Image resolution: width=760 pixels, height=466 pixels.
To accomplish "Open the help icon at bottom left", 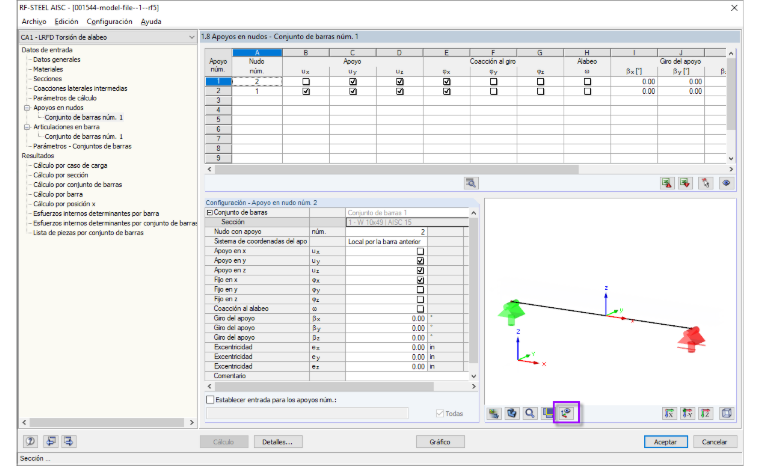I will [x=31, y=441].
